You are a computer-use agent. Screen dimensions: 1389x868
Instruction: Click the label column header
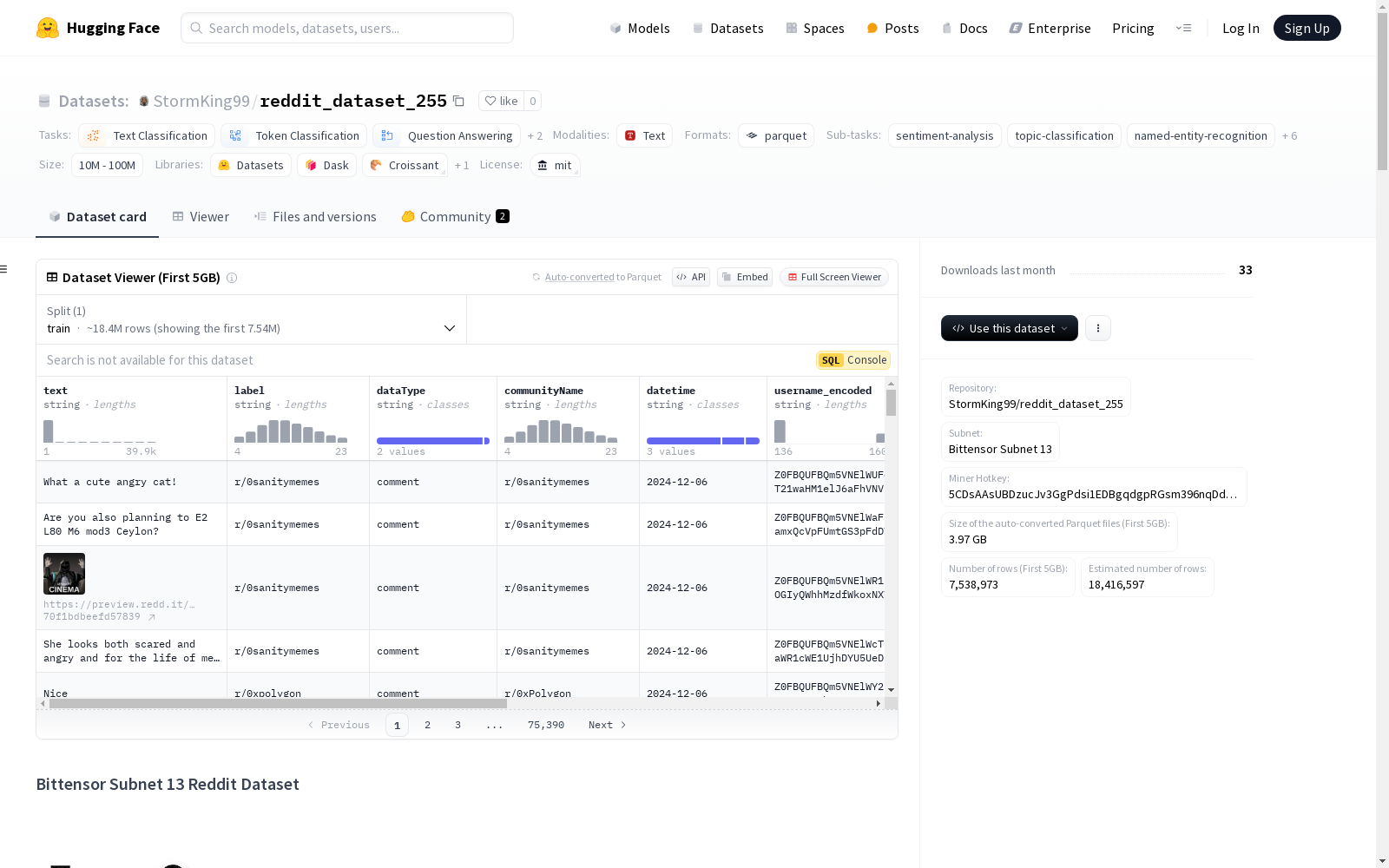pyautogui.click(x=249, y=391)
